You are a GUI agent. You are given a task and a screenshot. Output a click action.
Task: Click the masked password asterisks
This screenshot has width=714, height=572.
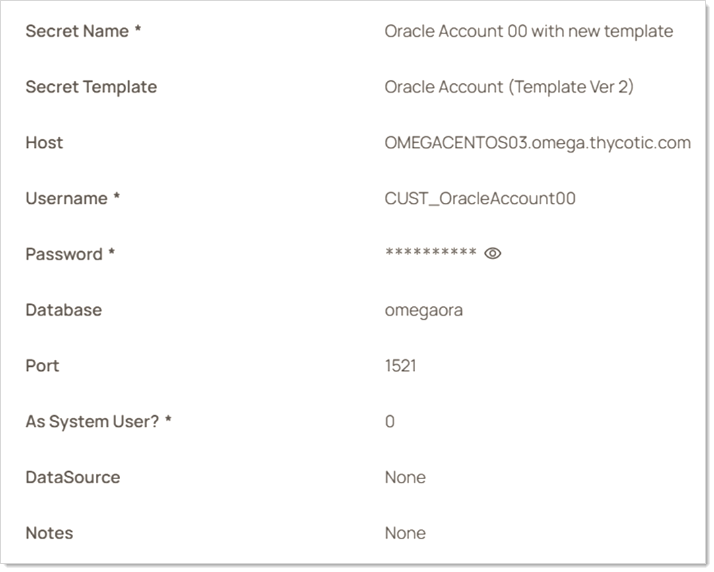point(430,254)
